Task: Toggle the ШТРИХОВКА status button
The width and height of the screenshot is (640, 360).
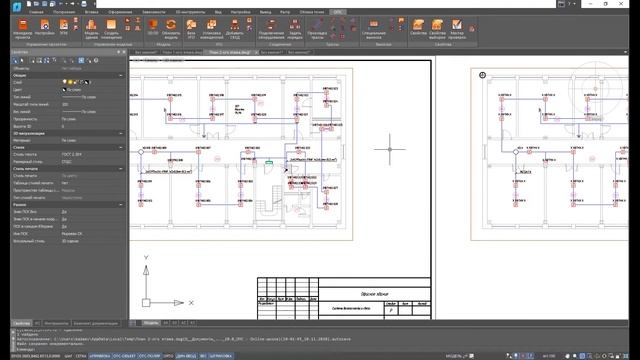Action: tap(221, 356)
